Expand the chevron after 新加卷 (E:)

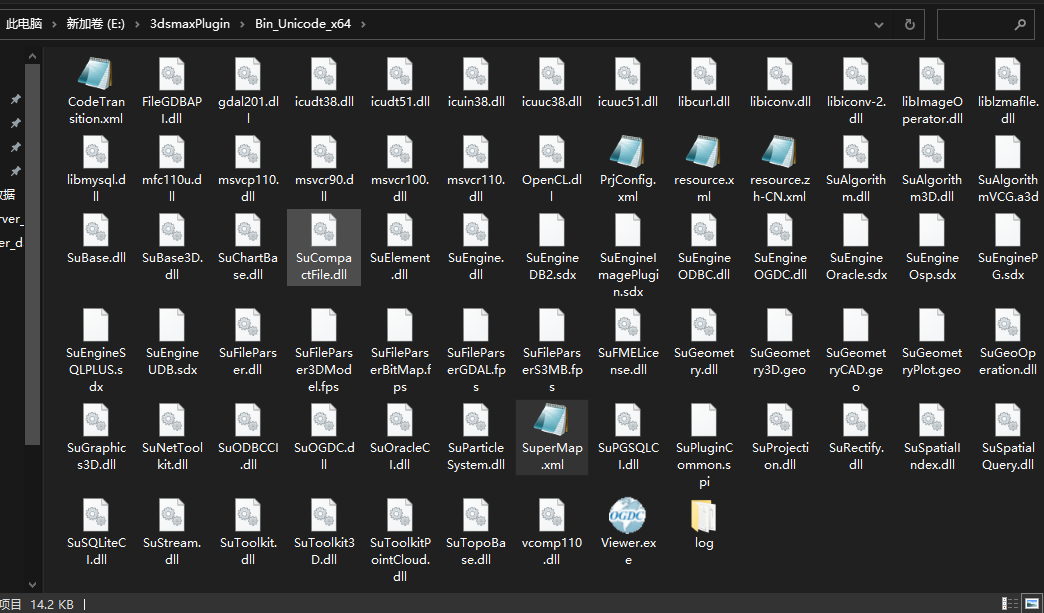coord(137,24)
